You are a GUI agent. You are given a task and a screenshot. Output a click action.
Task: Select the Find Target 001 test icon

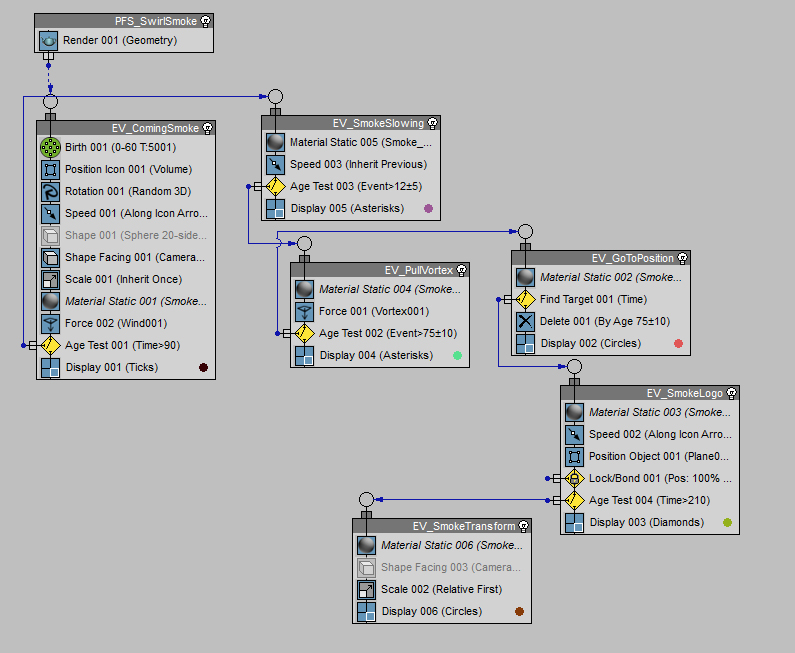tap(526, 299)
